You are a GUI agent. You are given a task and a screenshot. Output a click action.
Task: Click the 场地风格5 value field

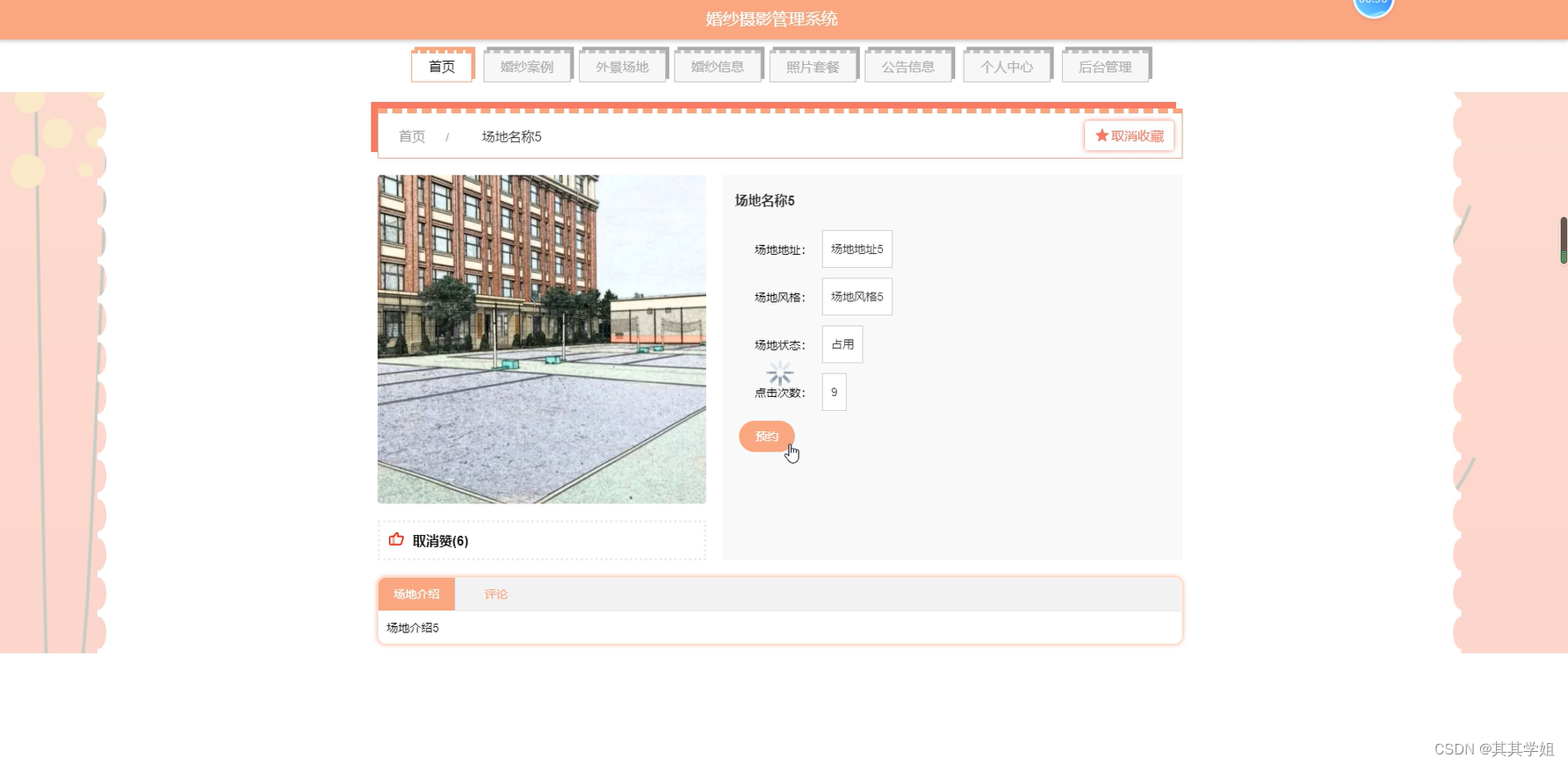point(857,297)
